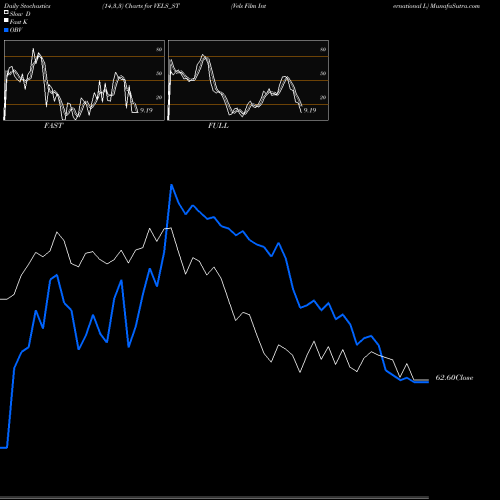Click the Fast K legend text

19,22
